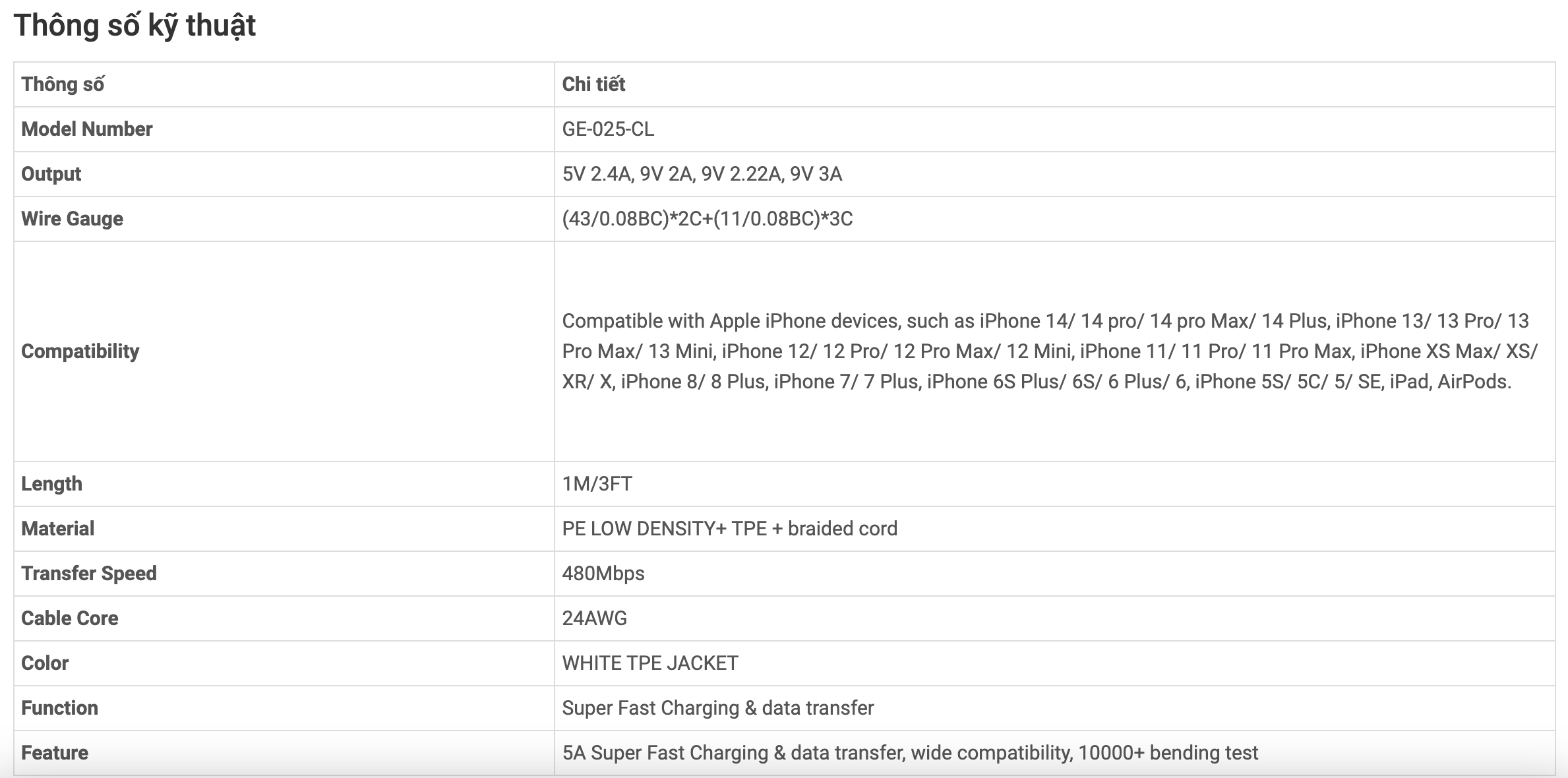1568x778 pixels.
Task: Select the Wire Gauge label
Action: [x=73, y=219]
